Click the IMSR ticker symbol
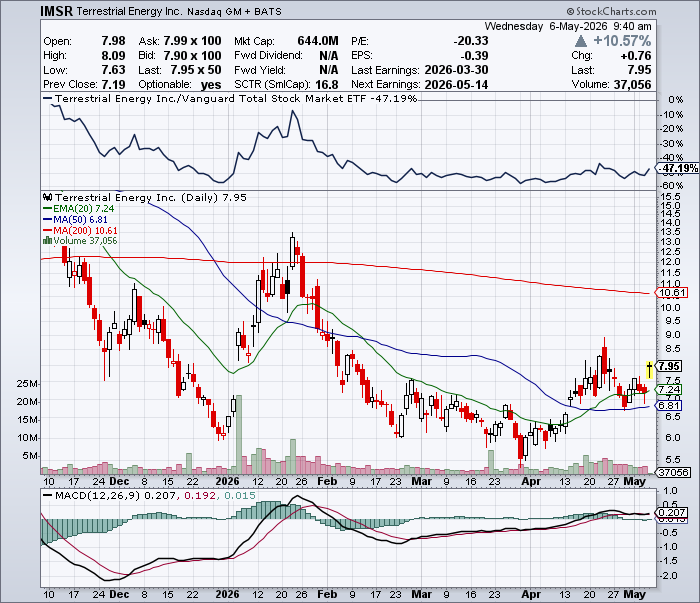The height and width of the screenshot is (603, 700). (56, 11)
